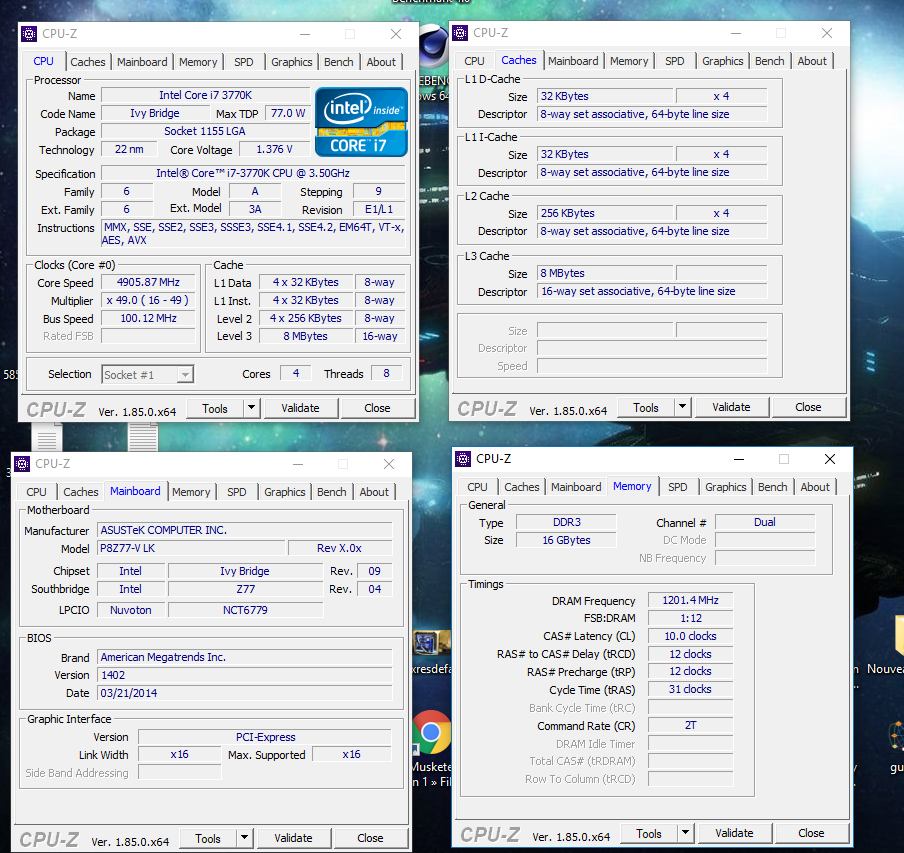This screenshot has height=853, width=904.
Task: Select the SPD tab in the CPU window
Action: coord(244,62)
